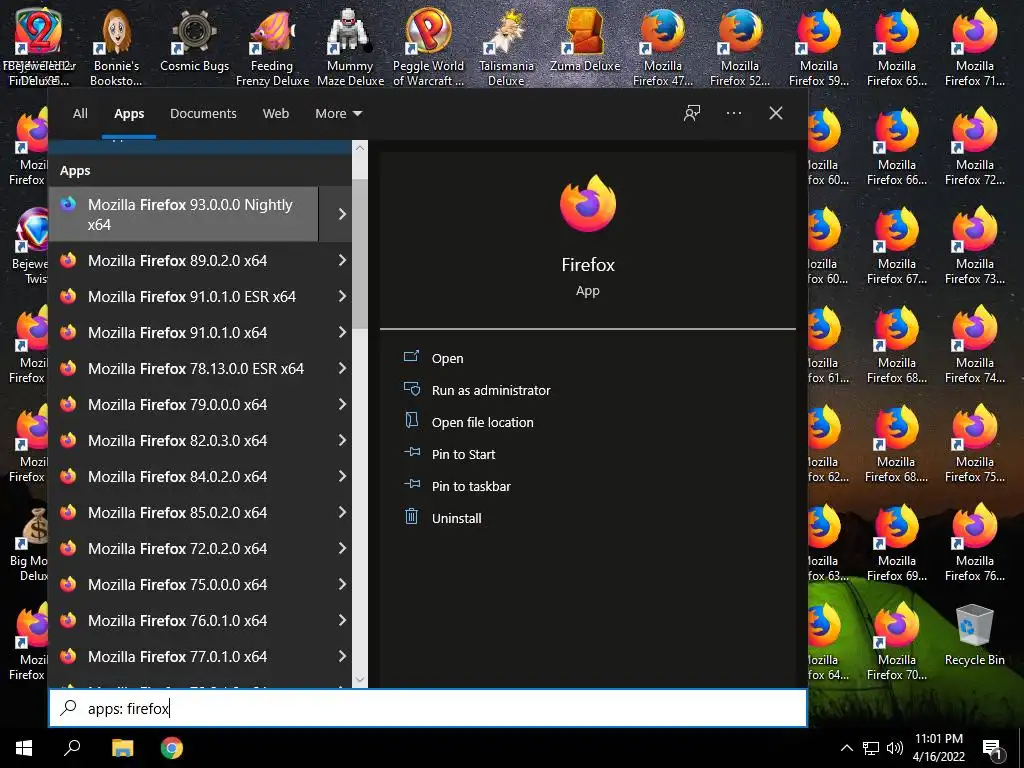Click the search feedback icon

point(692,113)
